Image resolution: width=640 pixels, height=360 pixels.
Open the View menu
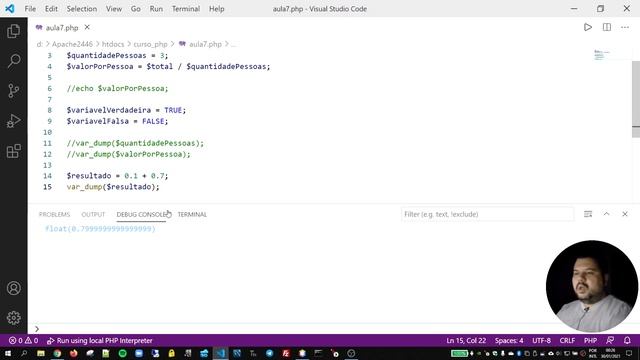tap(113, 9)
